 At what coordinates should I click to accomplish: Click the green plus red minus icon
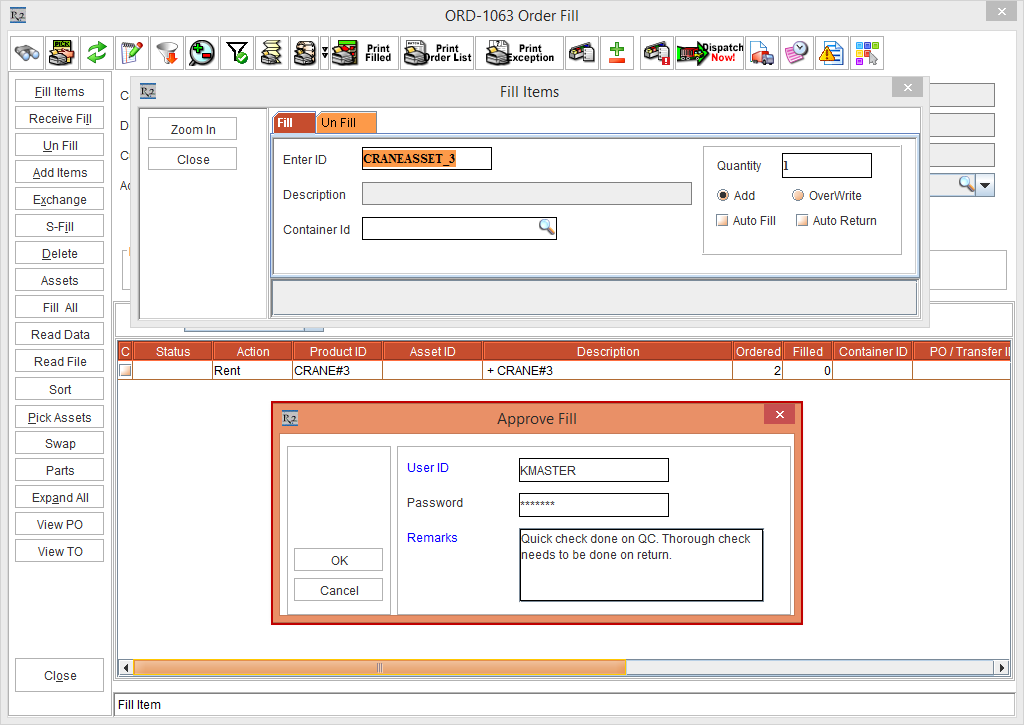pos(617,53)
